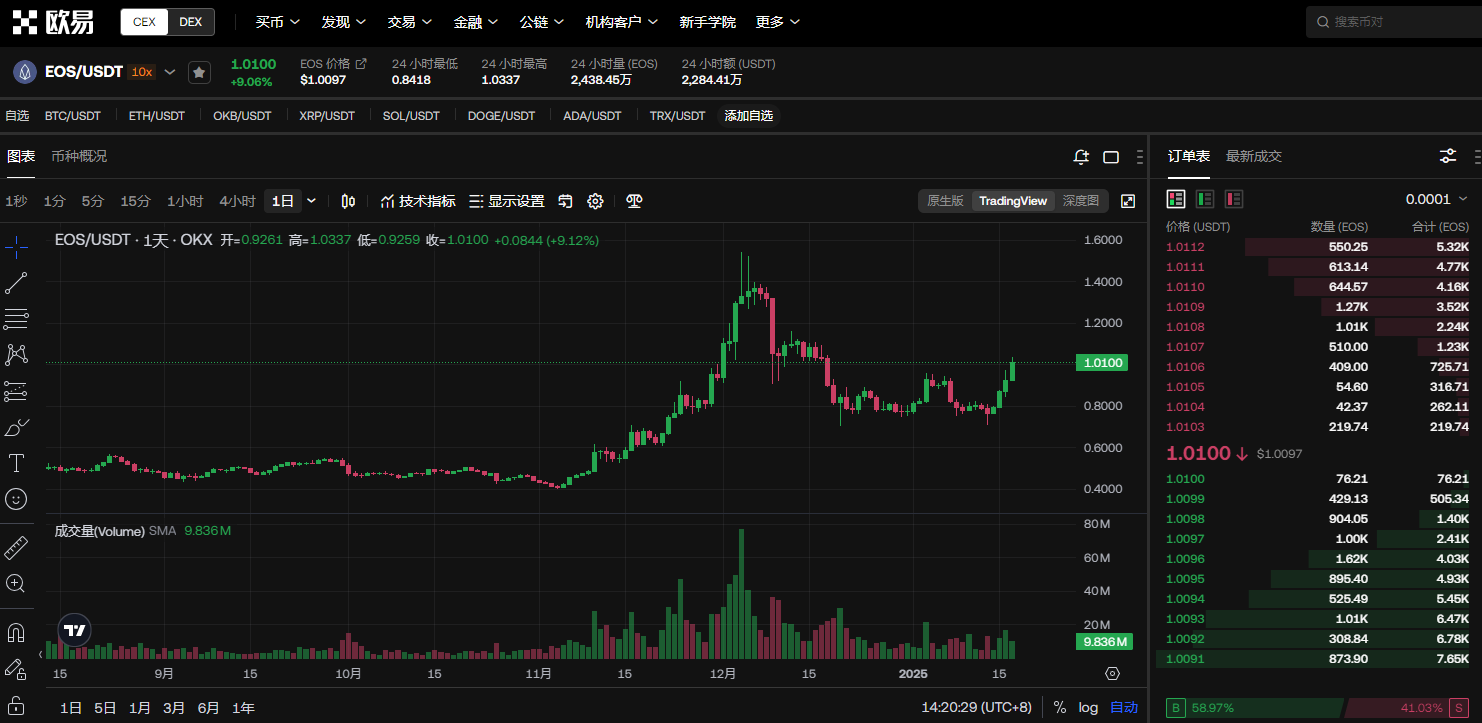Open 技术指标 indicators button
This screenshot has height=723, width=1482.
418,201
